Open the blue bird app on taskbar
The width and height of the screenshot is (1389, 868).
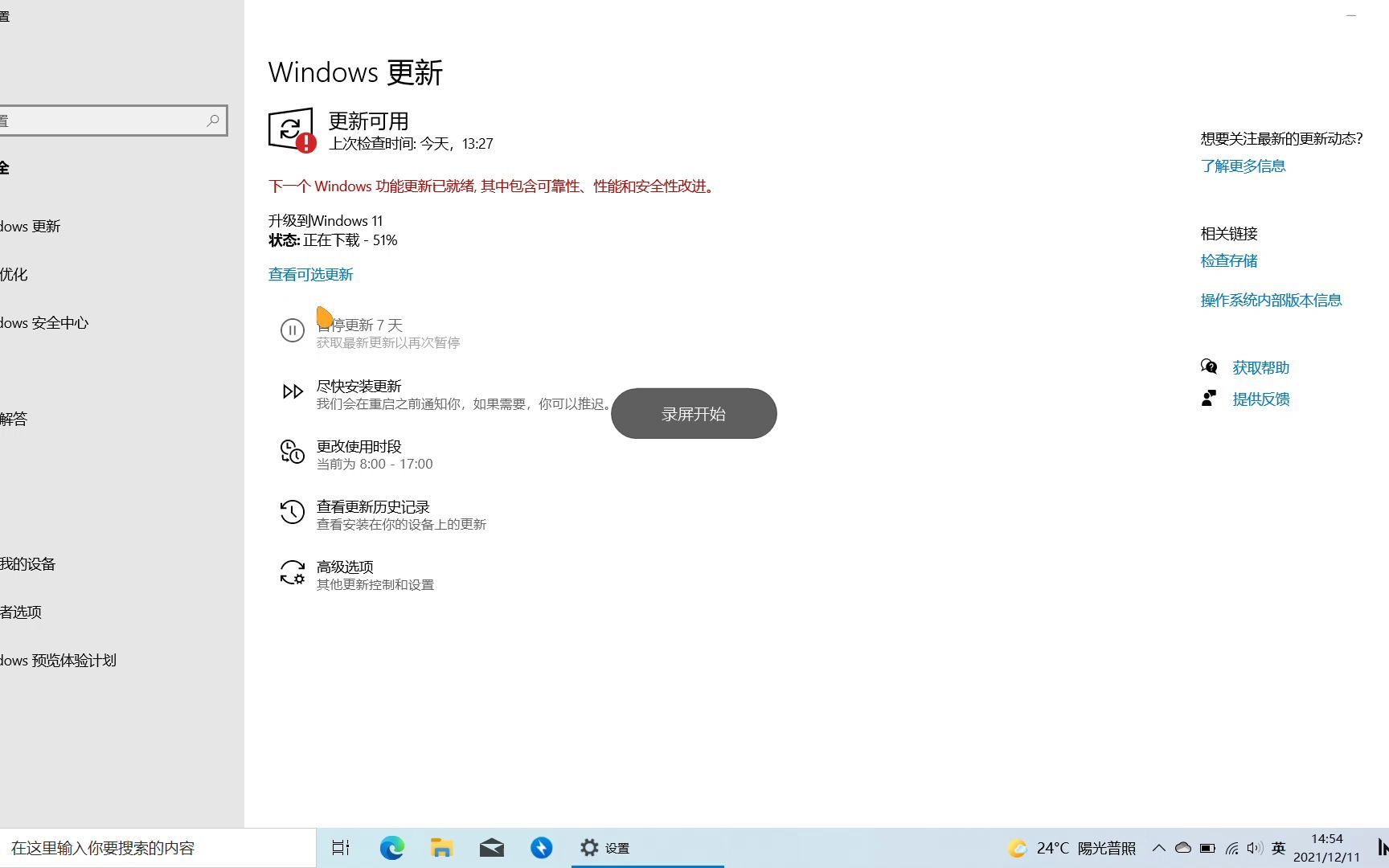[541, 848]
